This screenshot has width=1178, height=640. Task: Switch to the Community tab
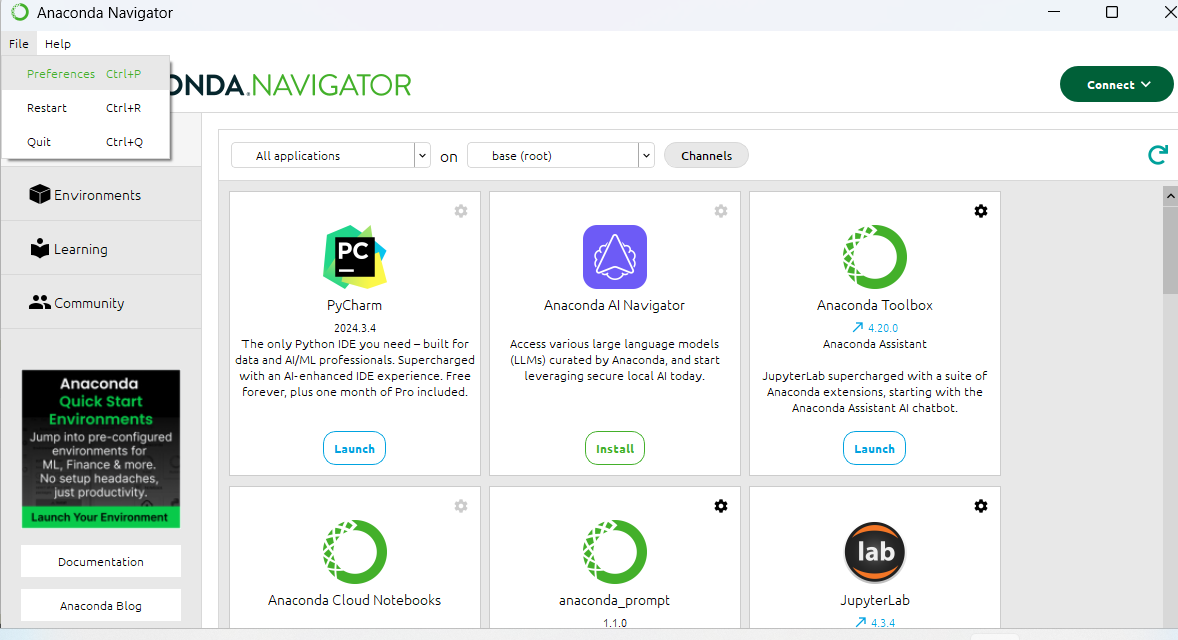[x=101, y=303]
